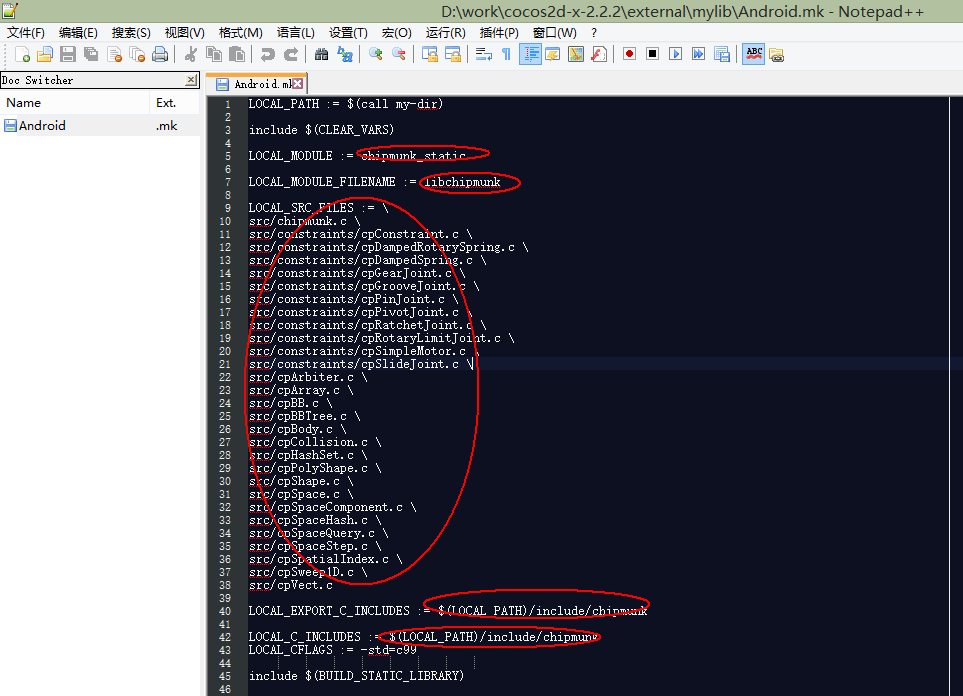Click the Cut scissors icon
This screenshot has height=696, width=963.
click(191, 55)
